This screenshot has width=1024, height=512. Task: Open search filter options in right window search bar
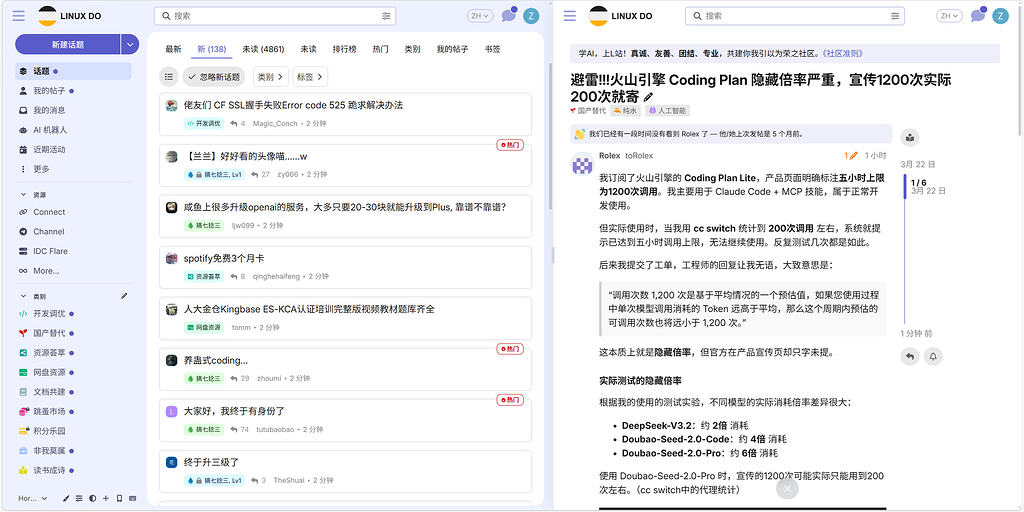point(895,16)
